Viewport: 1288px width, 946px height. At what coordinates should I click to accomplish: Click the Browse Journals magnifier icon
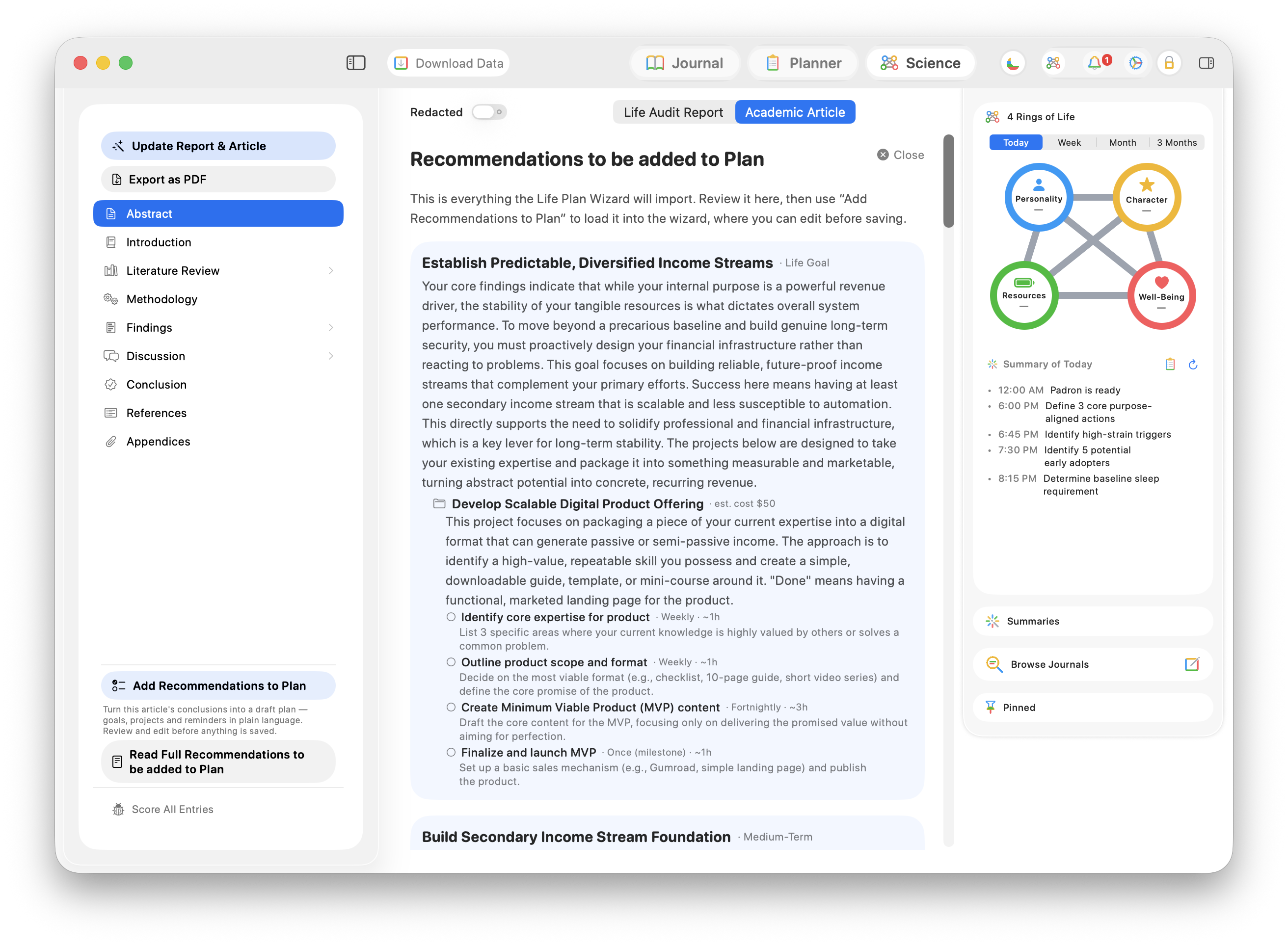point(994,664)
